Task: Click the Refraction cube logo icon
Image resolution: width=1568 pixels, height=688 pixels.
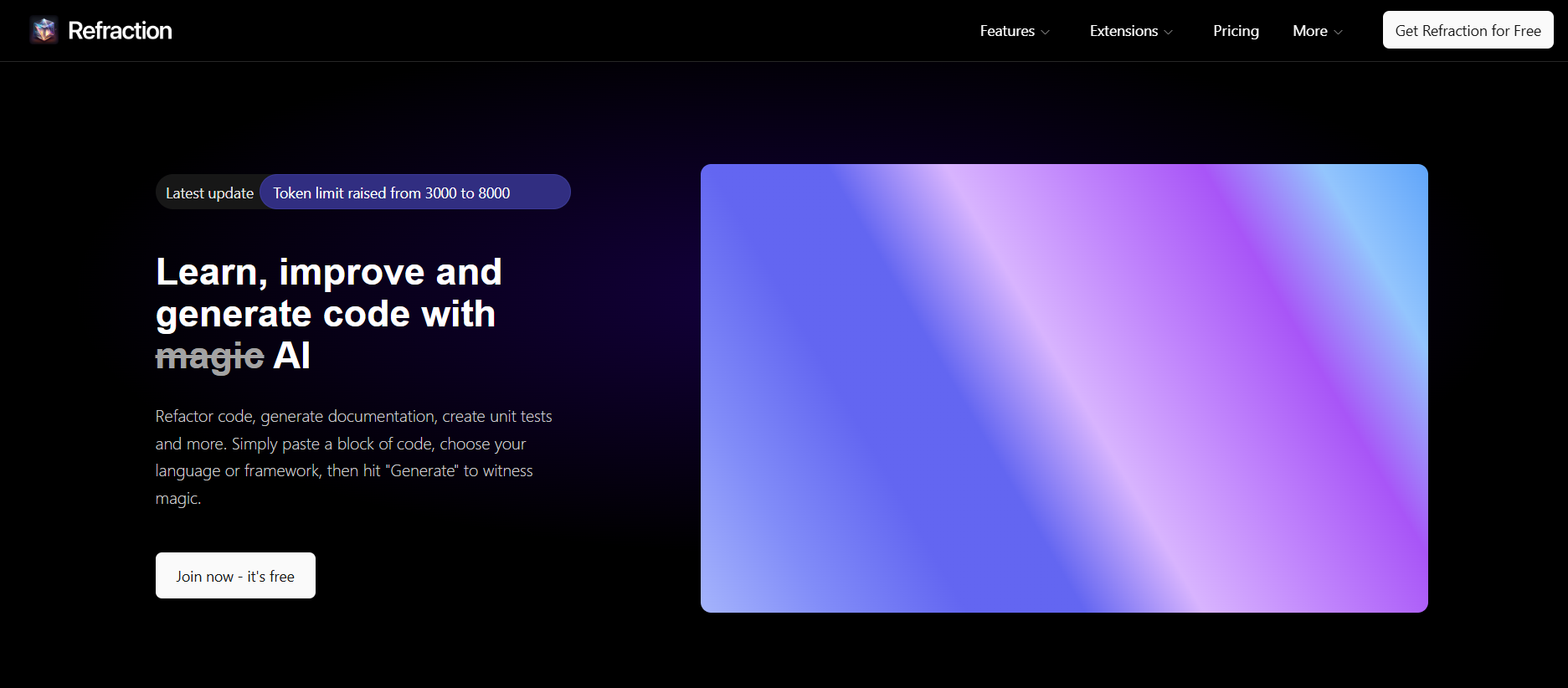Action: click(x=44, y=30)
